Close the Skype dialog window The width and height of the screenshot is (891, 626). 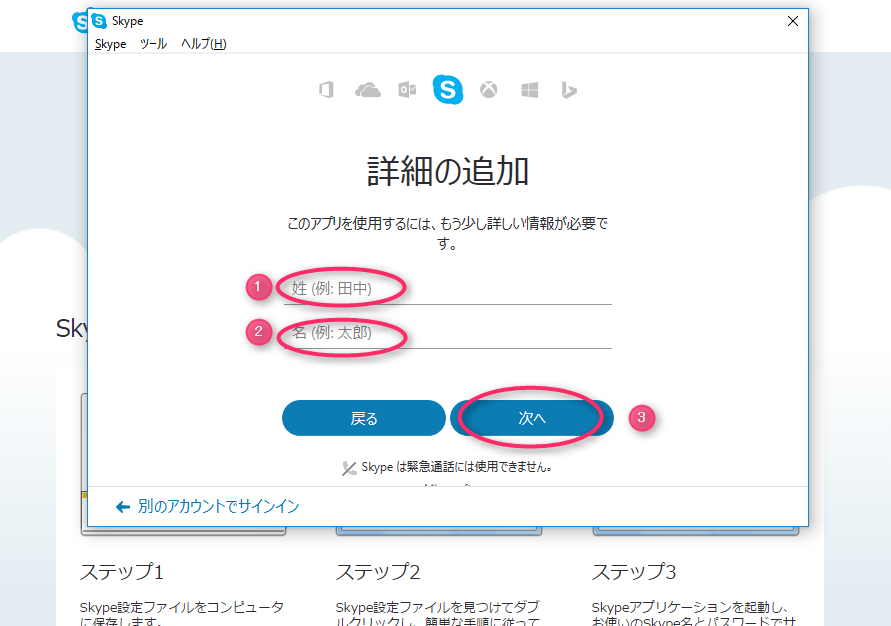pos(793,21)
